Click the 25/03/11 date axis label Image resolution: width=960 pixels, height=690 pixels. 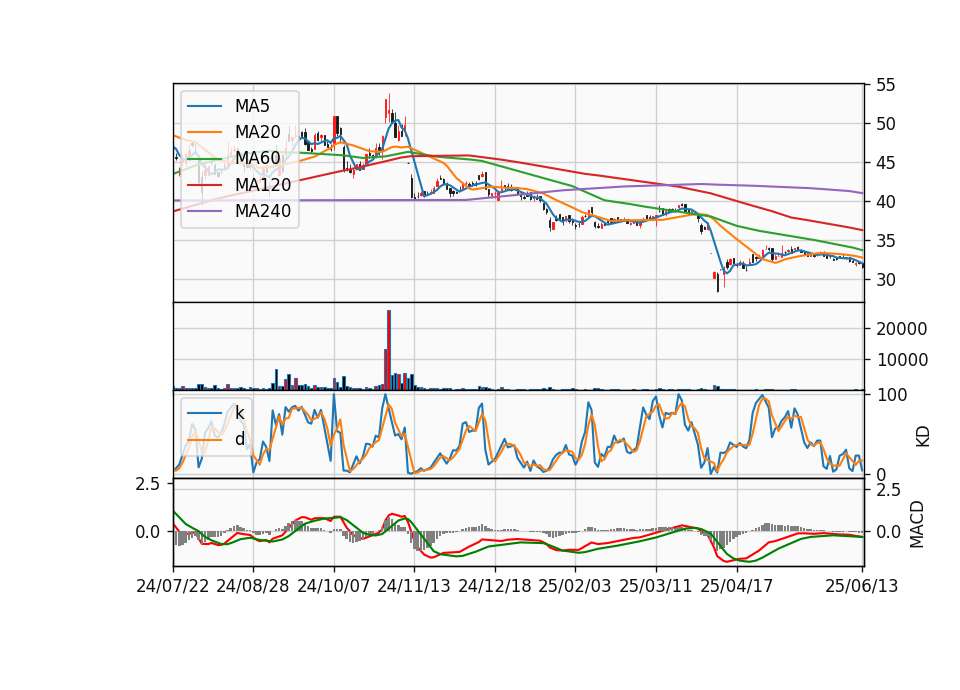656,586
